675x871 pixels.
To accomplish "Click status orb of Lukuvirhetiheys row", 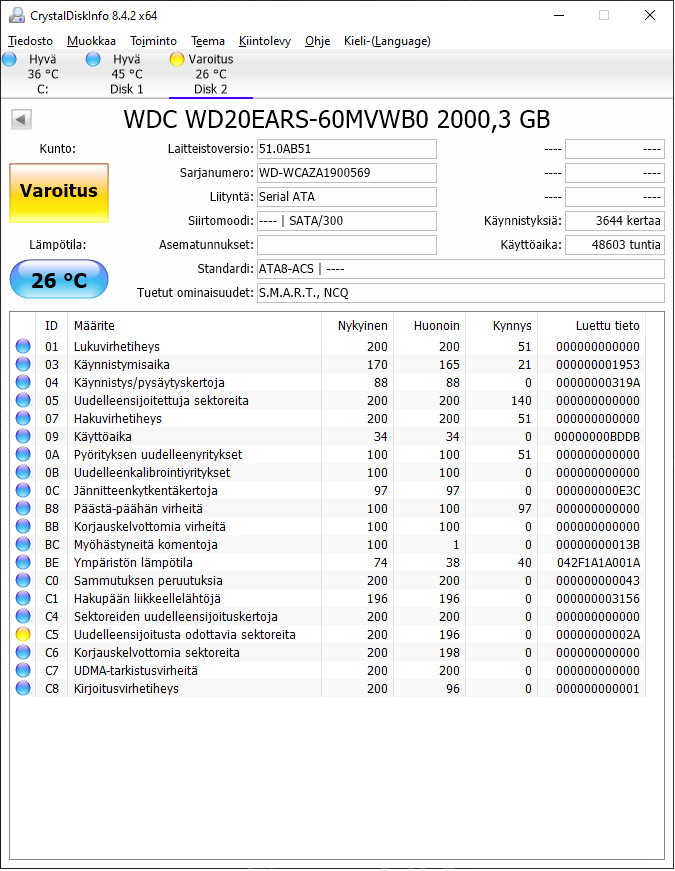I will 23,346.
